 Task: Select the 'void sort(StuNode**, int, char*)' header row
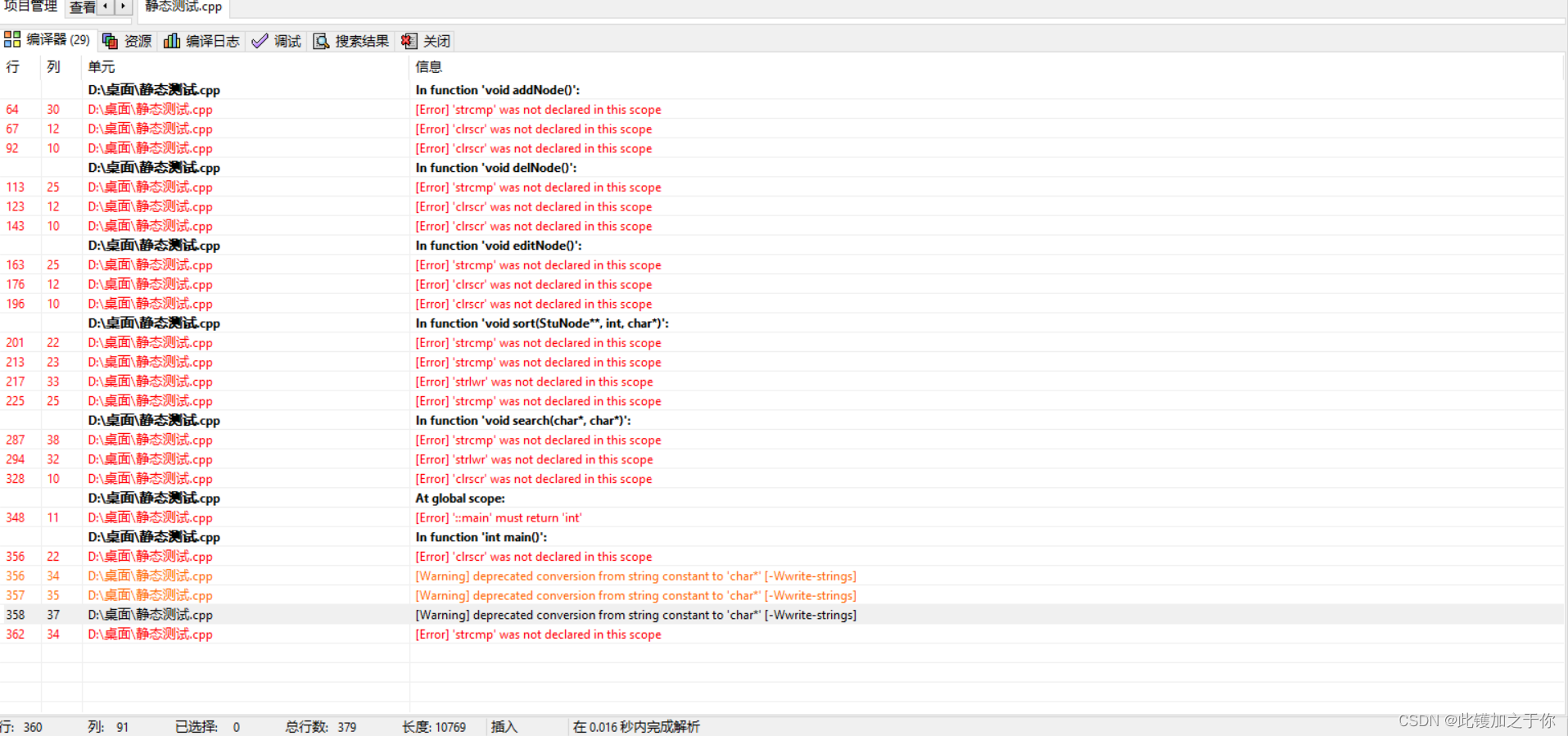(x=782, y=323)
